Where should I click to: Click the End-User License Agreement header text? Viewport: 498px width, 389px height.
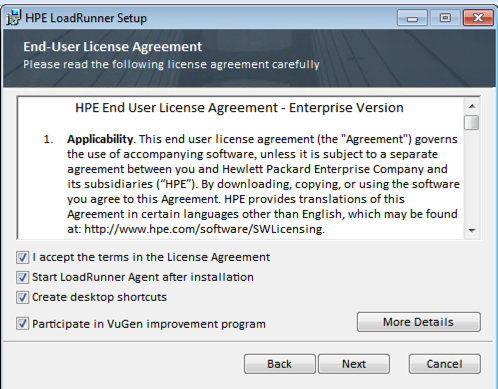pyautogui.click(x=112, y=47)
